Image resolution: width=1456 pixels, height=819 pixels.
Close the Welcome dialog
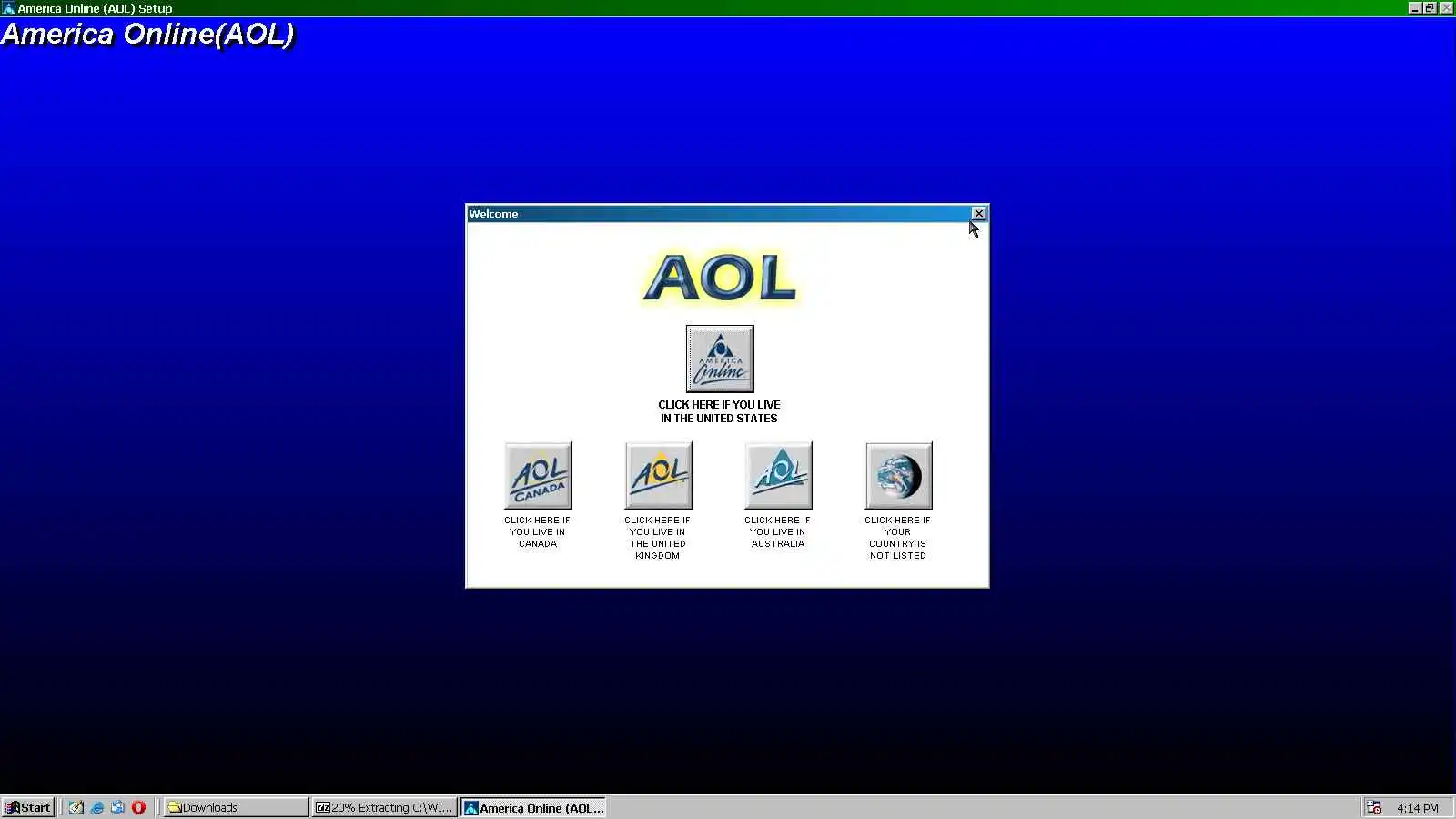click(979, 214)
